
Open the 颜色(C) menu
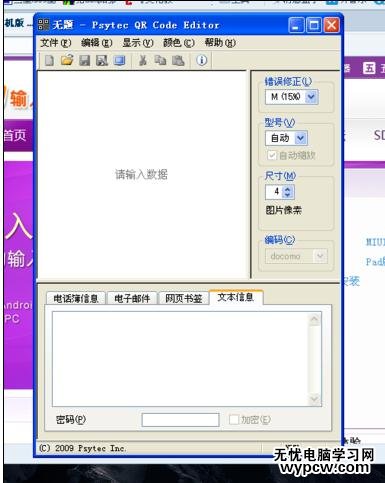coord(179,43)
